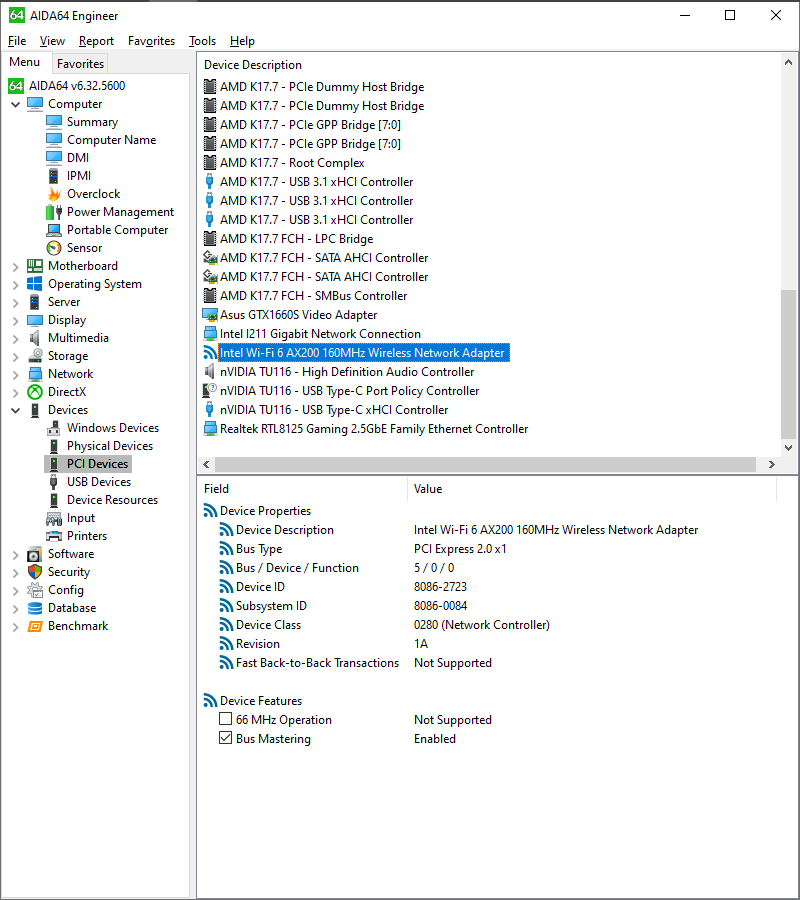This screenshot has height=900, width=800.
Task: Select Computer Name in the tree
Action: click(111, 139)
